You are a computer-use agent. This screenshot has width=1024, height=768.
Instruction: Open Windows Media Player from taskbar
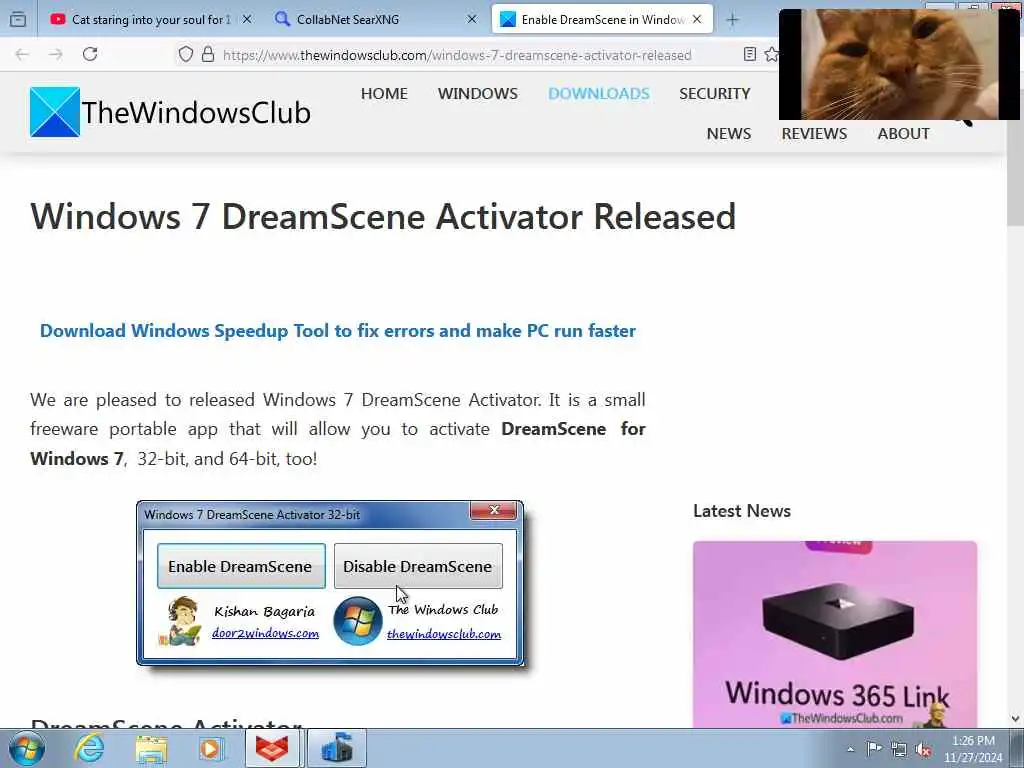point(211,748)
